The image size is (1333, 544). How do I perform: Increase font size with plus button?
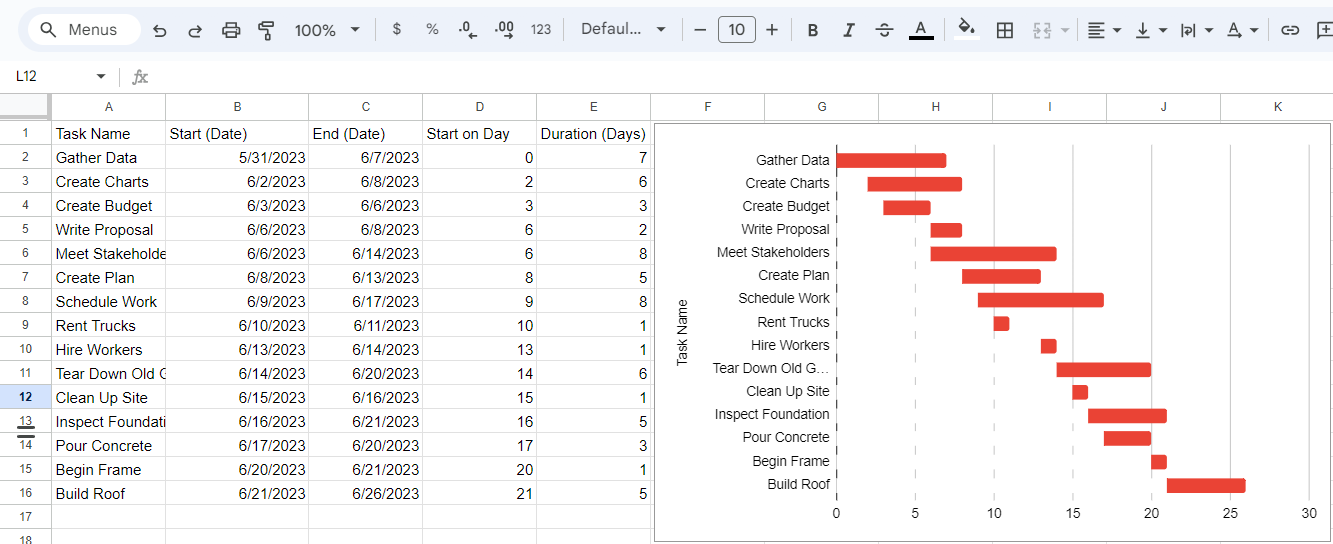click(x=772, y=30)
